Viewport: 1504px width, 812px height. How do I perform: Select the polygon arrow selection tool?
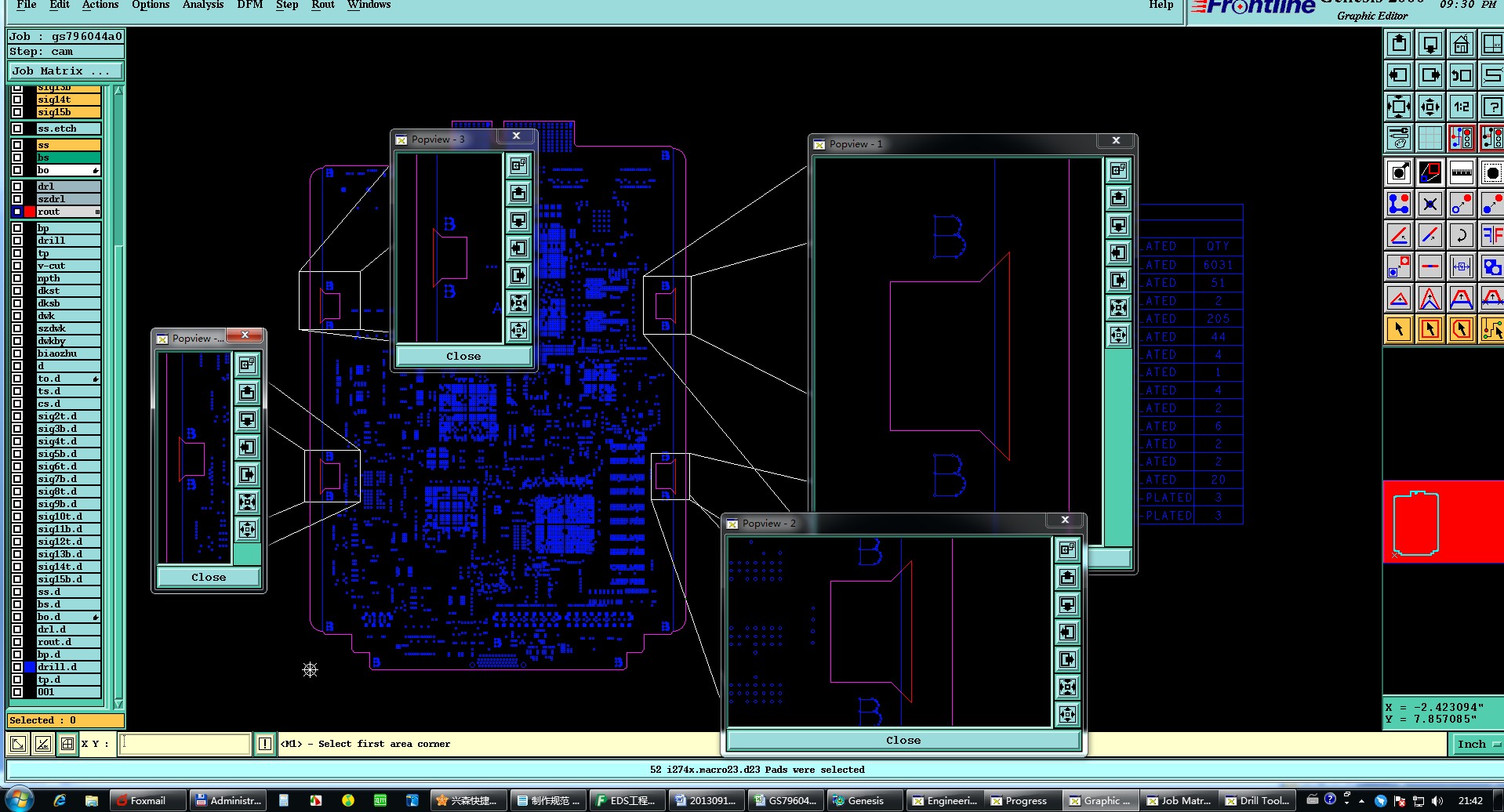pyautogui.click(x=1461, y=329)
